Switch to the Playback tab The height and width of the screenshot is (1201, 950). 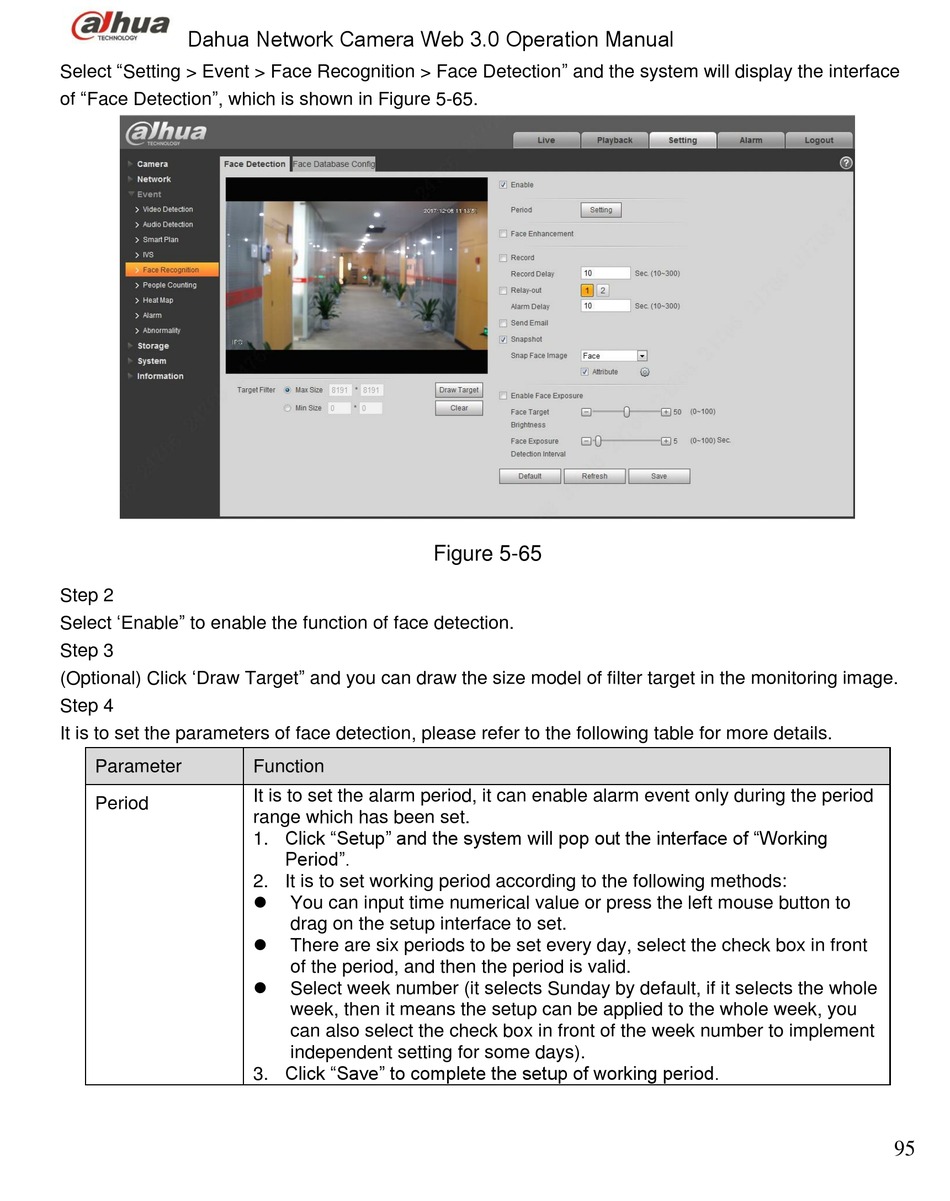coord(615,140)
